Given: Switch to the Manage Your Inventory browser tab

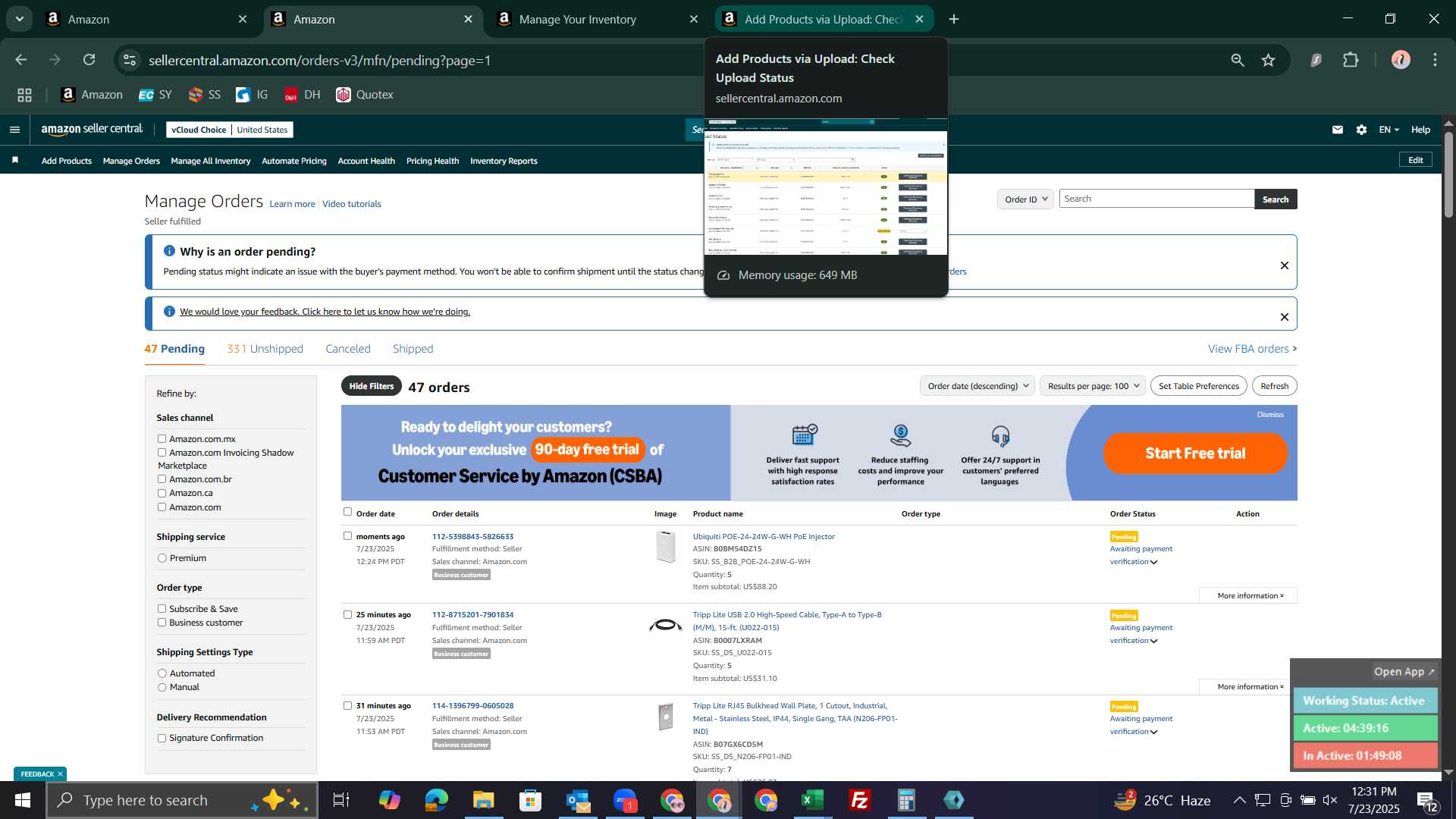Looking at the screenshot, I should point(596,20).
